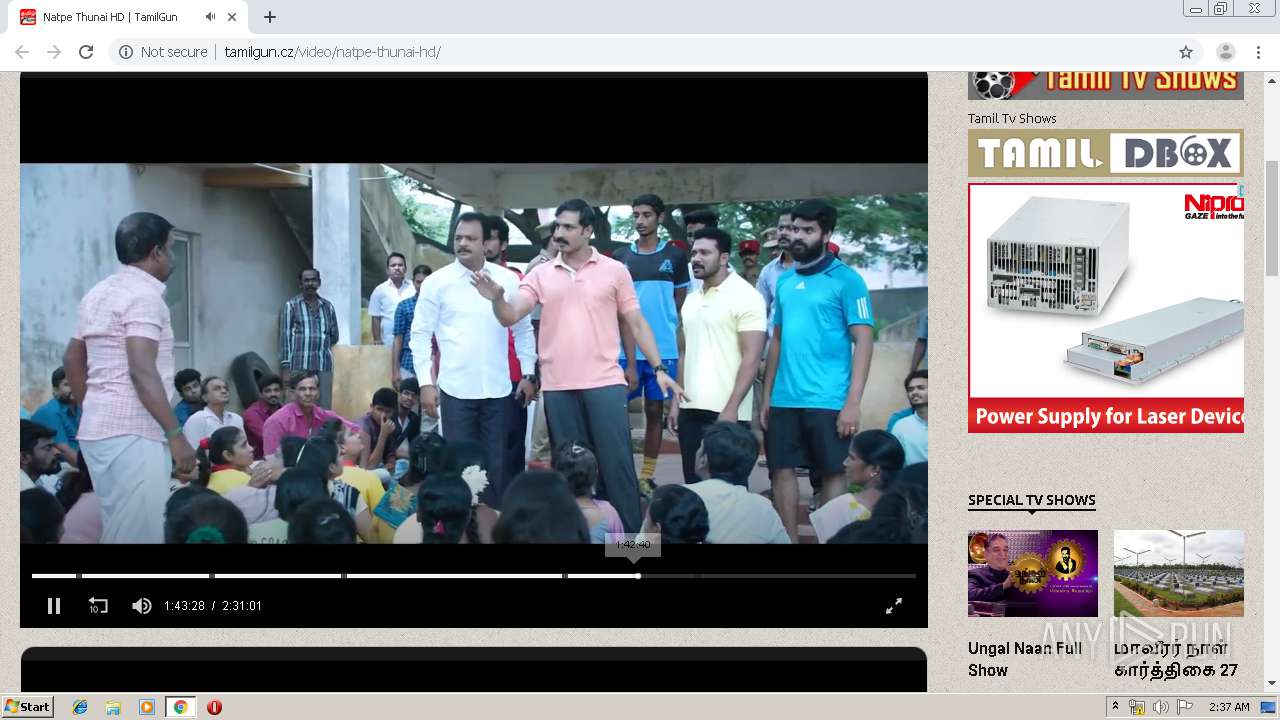Open the Ungal Naan Full Show link
The height and width of the screenshot is (720, 1280).
pyautogui.click(x=1025, y=659)
